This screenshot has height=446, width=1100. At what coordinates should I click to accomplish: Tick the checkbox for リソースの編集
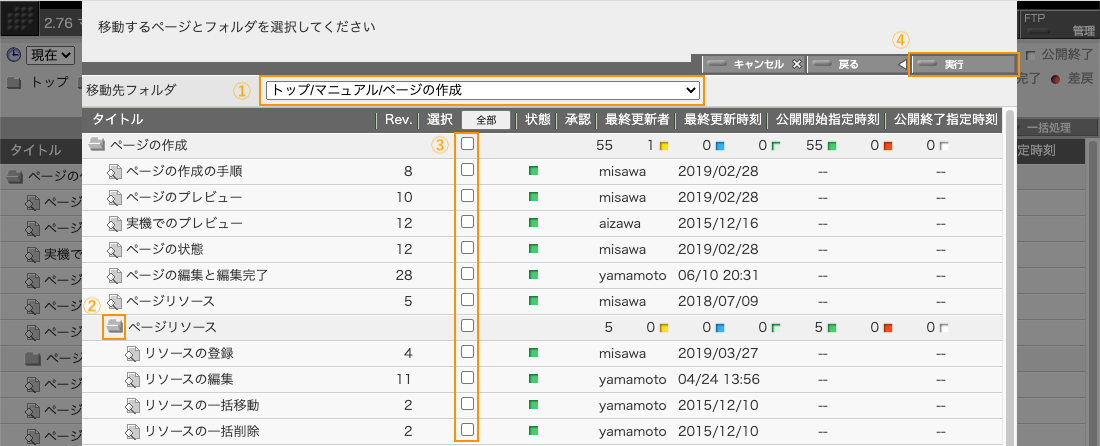pyautogui.click(x=467, y=378)
